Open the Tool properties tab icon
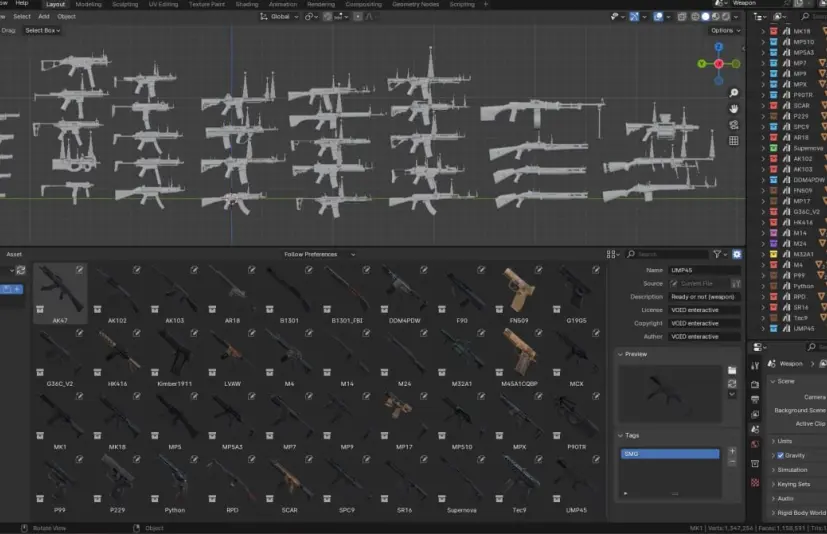The height and width of the screenshot is (534, 827). tap(755, 365)
